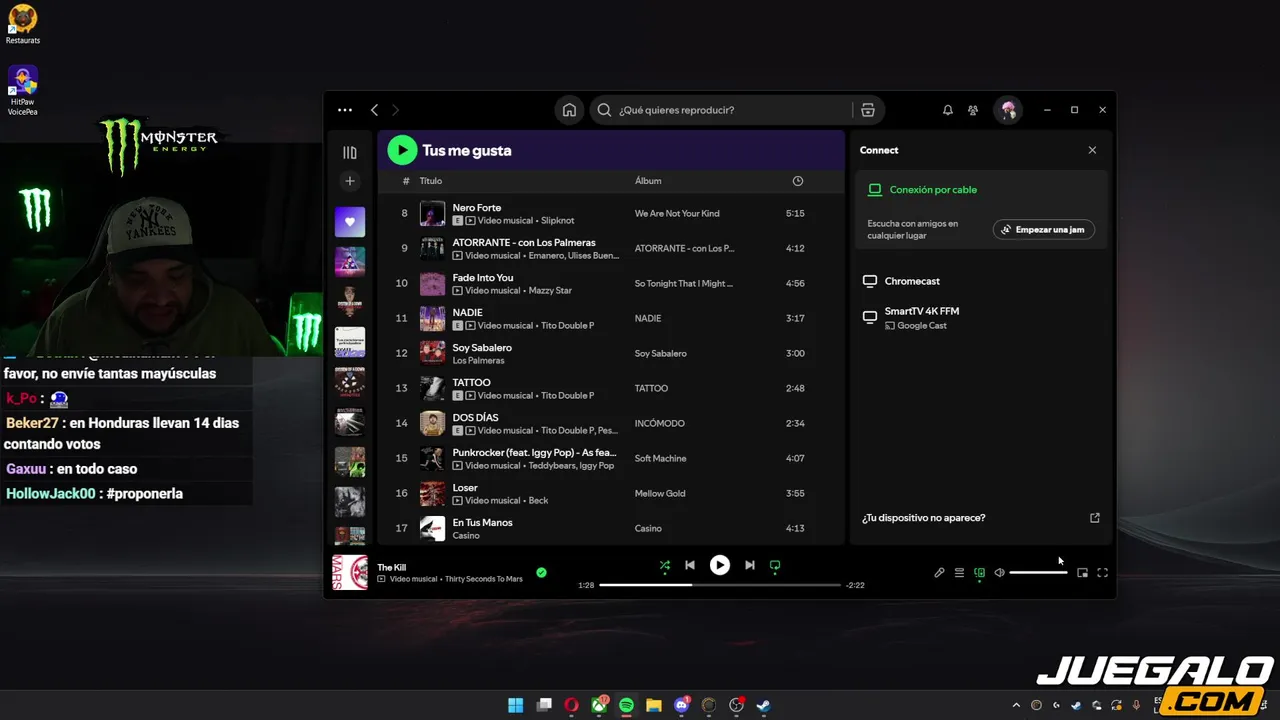Screen dimensions: 1280x720
Task: Play the Tus me gusta playlist
Action: point(402,150)
